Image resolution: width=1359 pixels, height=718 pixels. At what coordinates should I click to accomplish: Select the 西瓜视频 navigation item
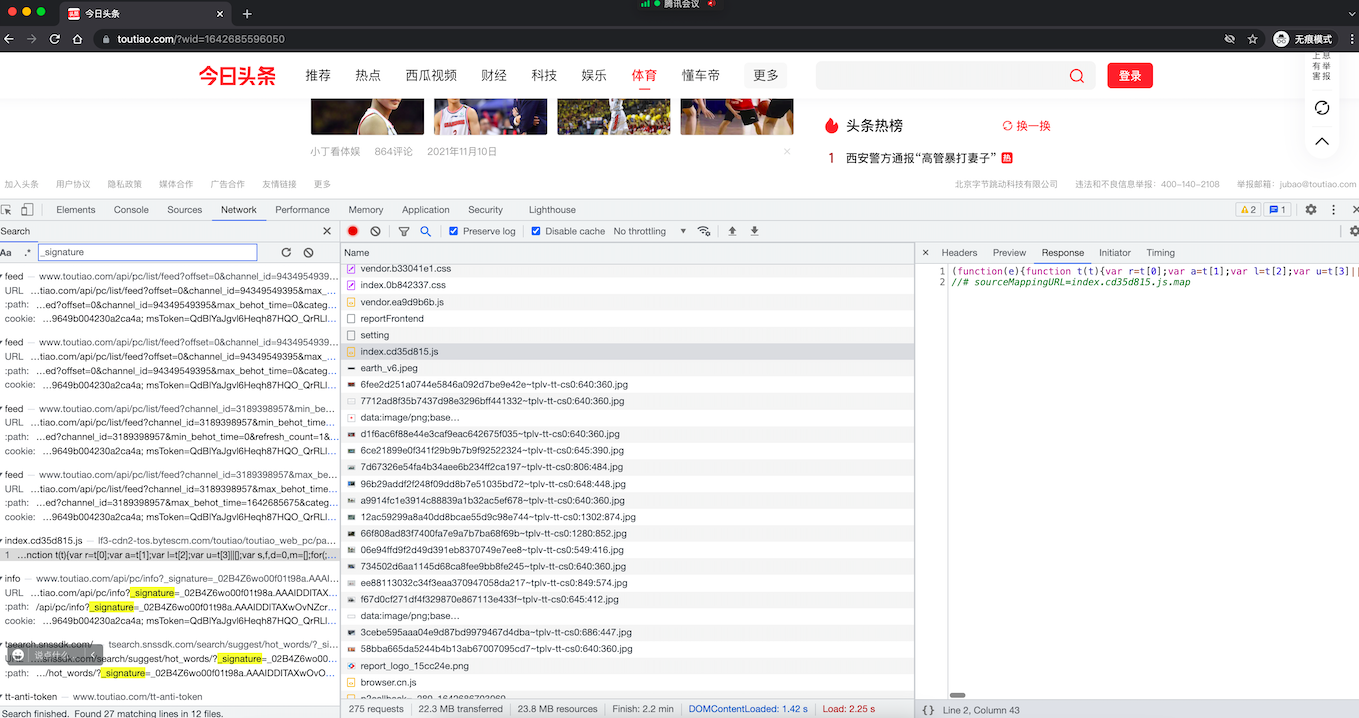click(x=431, y=76)
